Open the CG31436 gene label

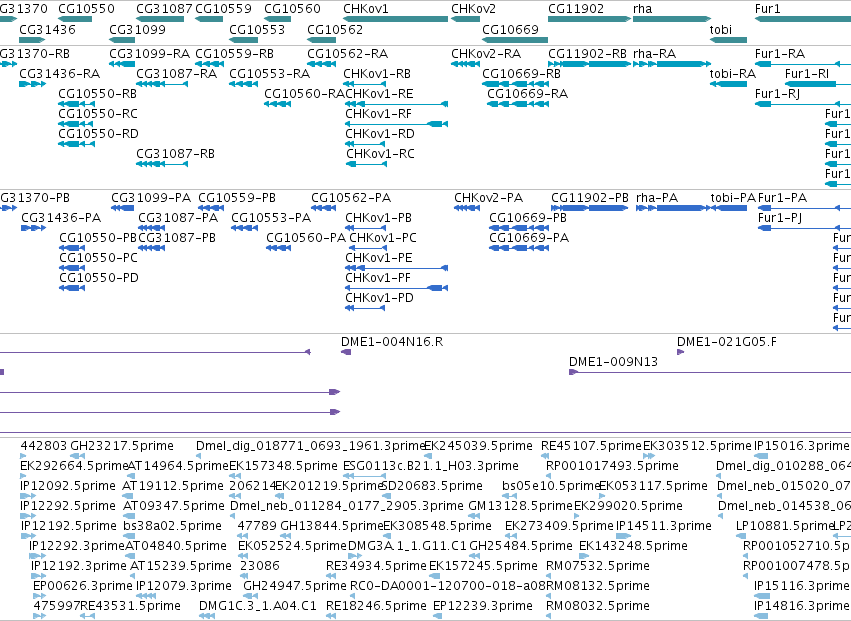click(x=47, y=29)
